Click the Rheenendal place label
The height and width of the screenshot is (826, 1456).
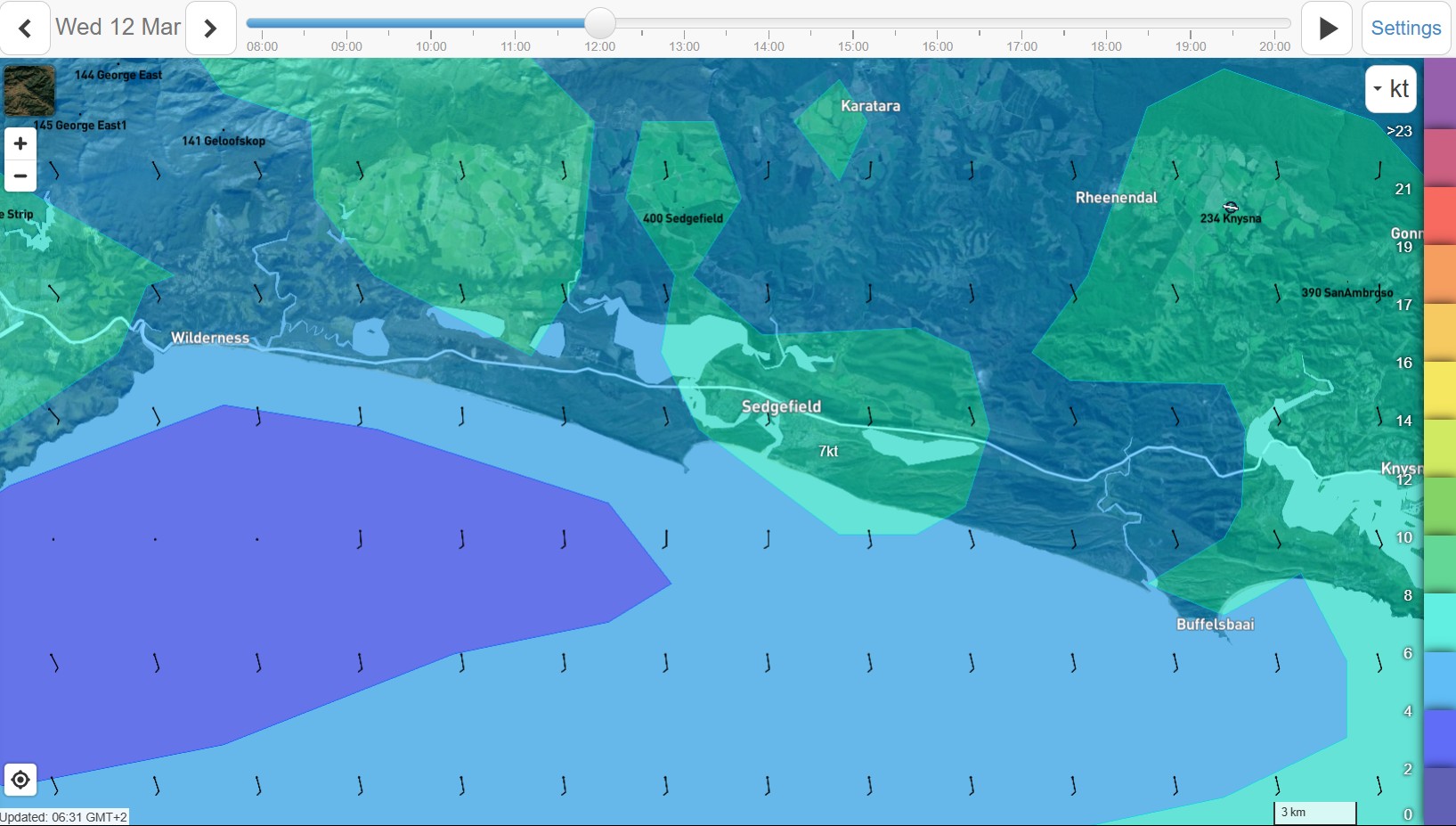tap(1117, 198)
